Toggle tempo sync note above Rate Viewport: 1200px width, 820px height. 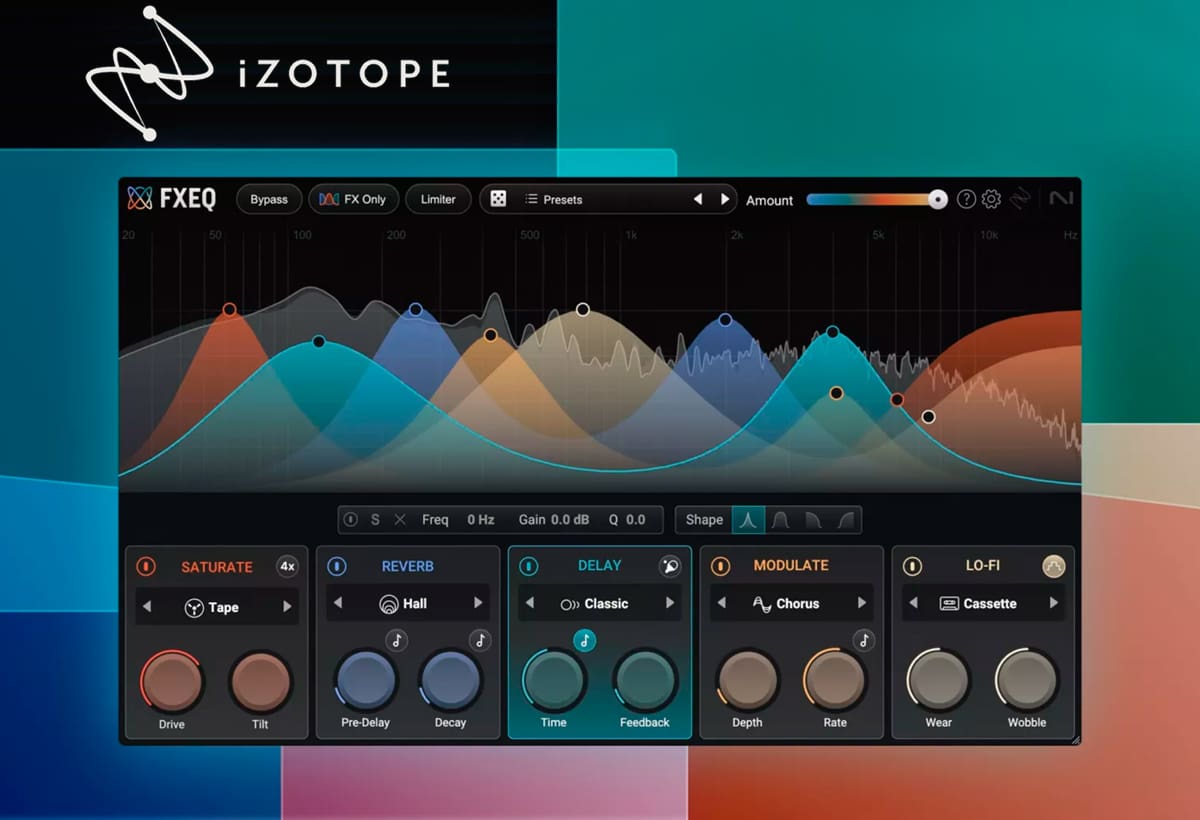(863, 641)
